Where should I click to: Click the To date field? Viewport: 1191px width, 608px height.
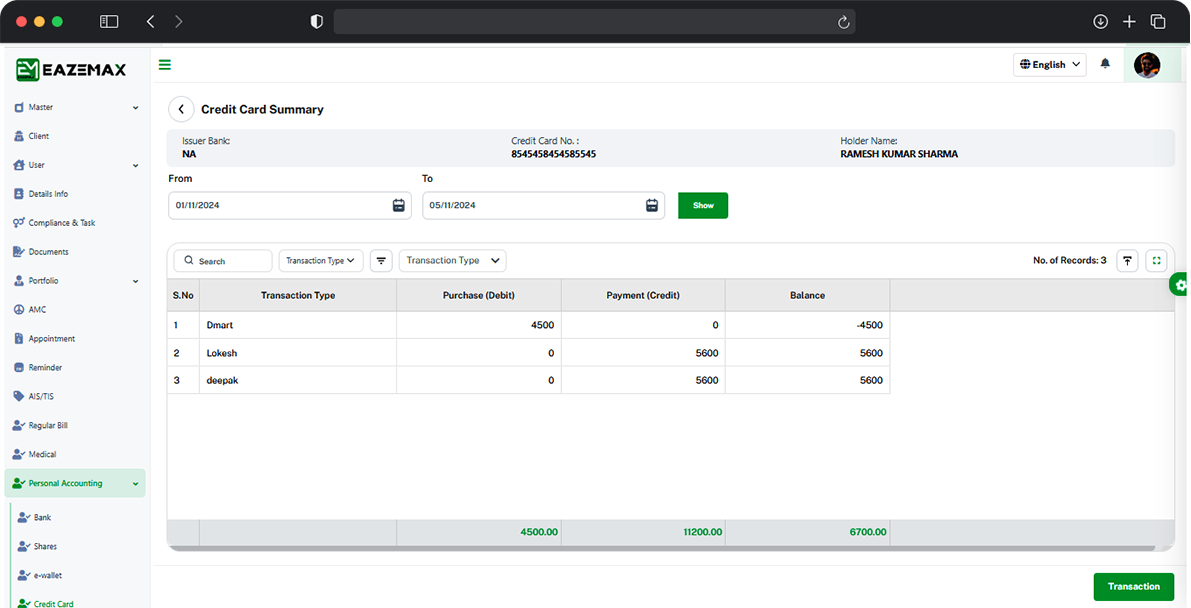click(x=543, y=205)
